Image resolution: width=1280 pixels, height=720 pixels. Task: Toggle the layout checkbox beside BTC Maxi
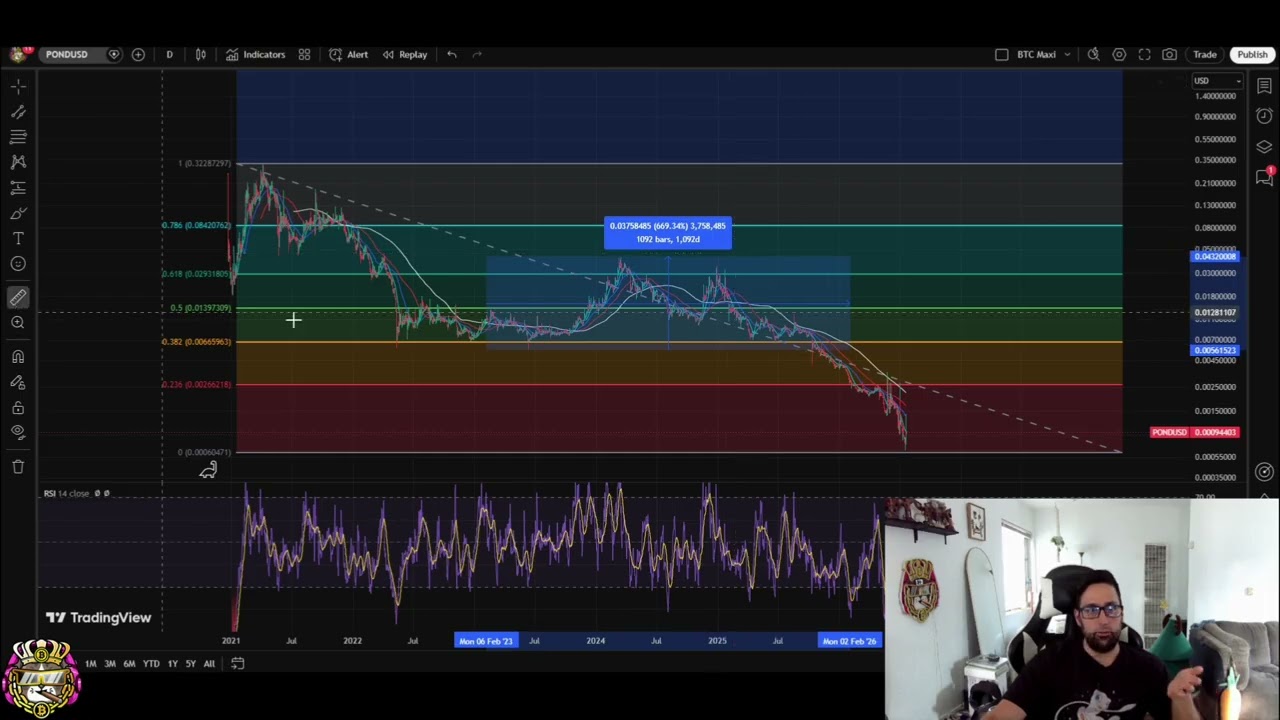click(1001, 54)
